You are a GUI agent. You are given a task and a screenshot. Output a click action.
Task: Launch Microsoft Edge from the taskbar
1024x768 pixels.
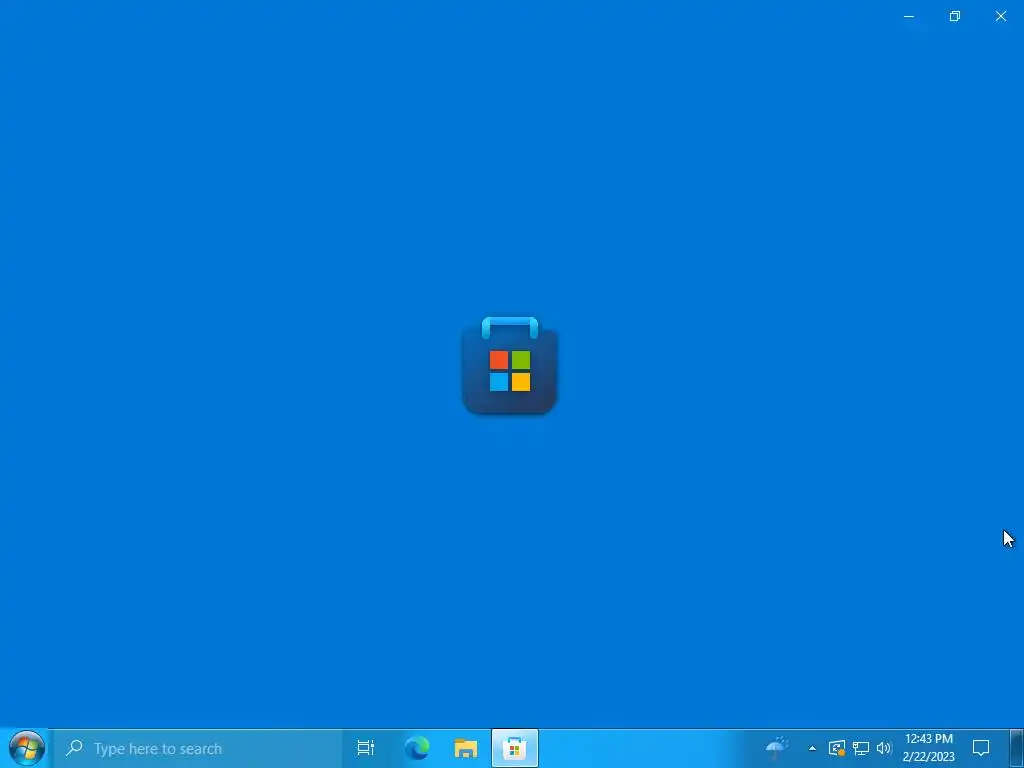click(417, 748)
